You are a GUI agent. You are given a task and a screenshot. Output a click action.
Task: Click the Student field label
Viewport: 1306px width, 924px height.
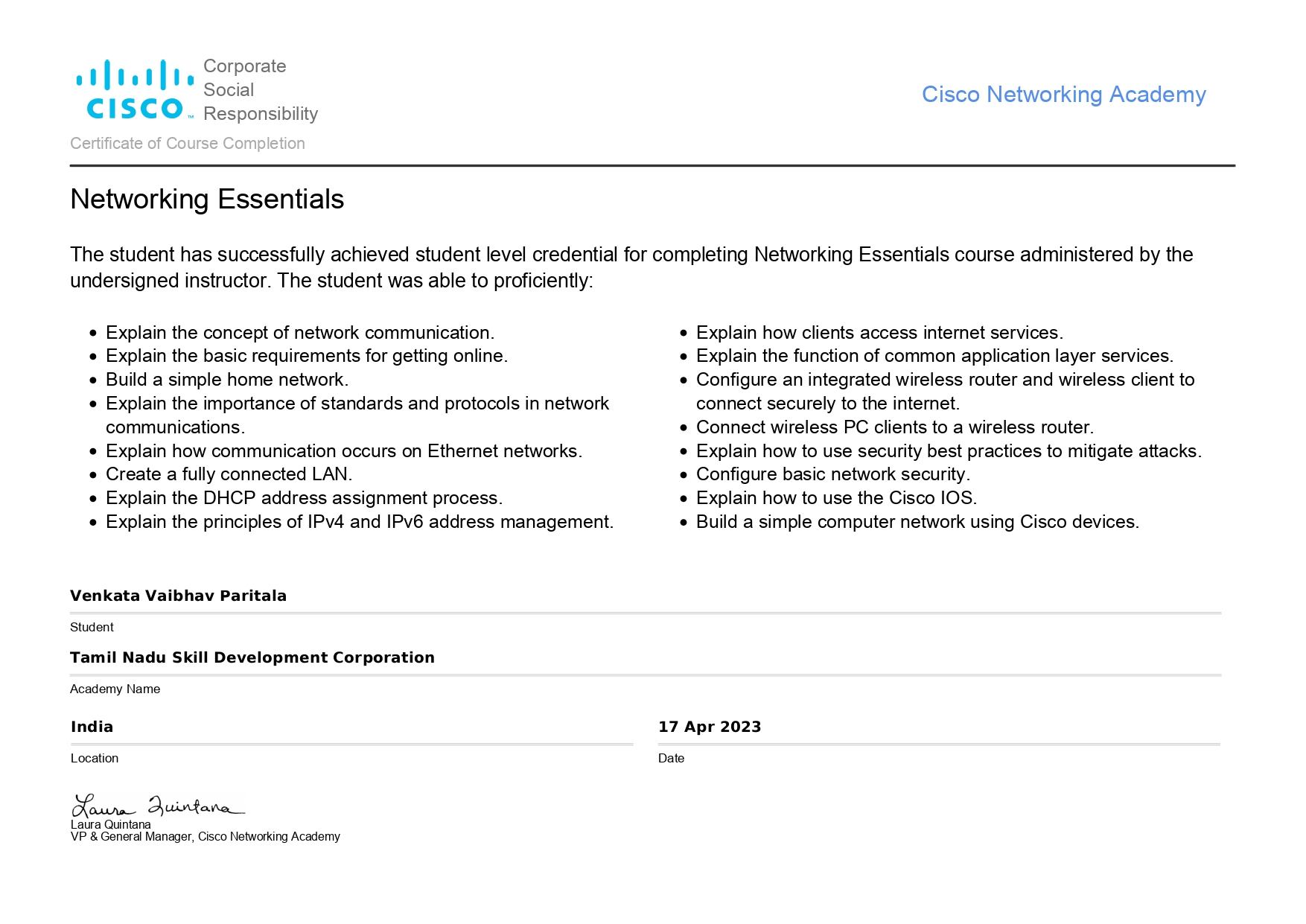point(92,628)
